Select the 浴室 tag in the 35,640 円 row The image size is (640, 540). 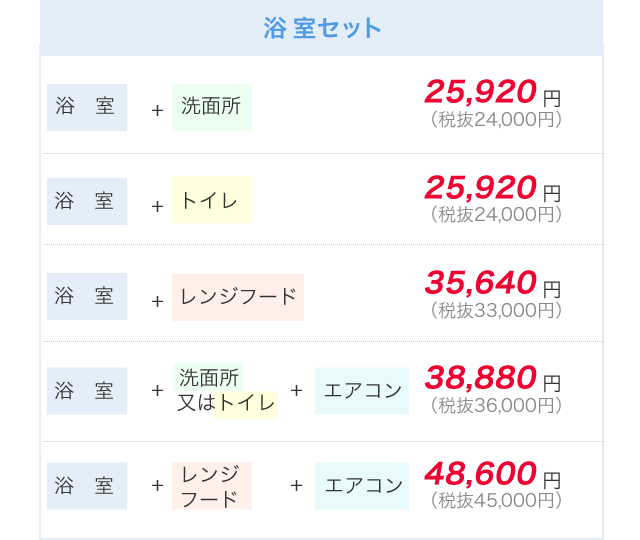87,297
